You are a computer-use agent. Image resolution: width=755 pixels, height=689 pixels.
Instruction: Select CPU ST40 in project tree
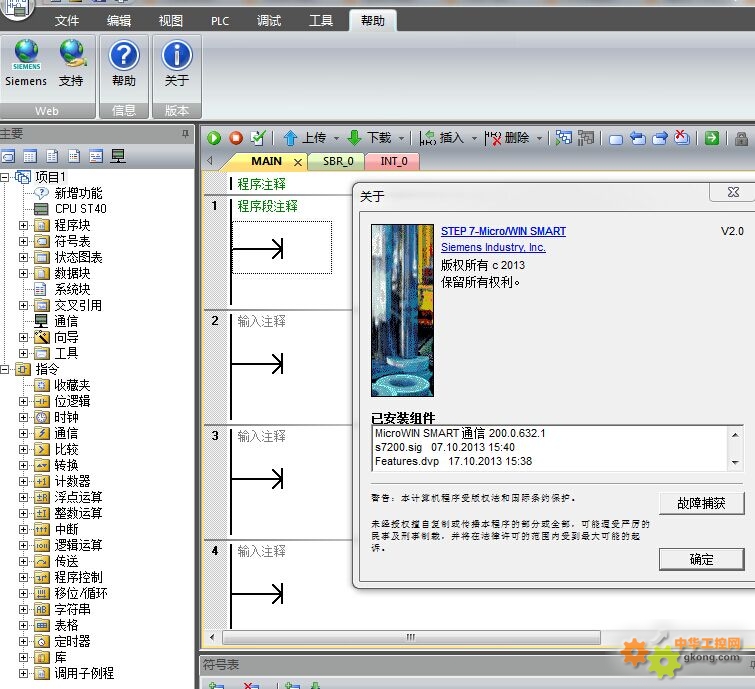[80, 209]
